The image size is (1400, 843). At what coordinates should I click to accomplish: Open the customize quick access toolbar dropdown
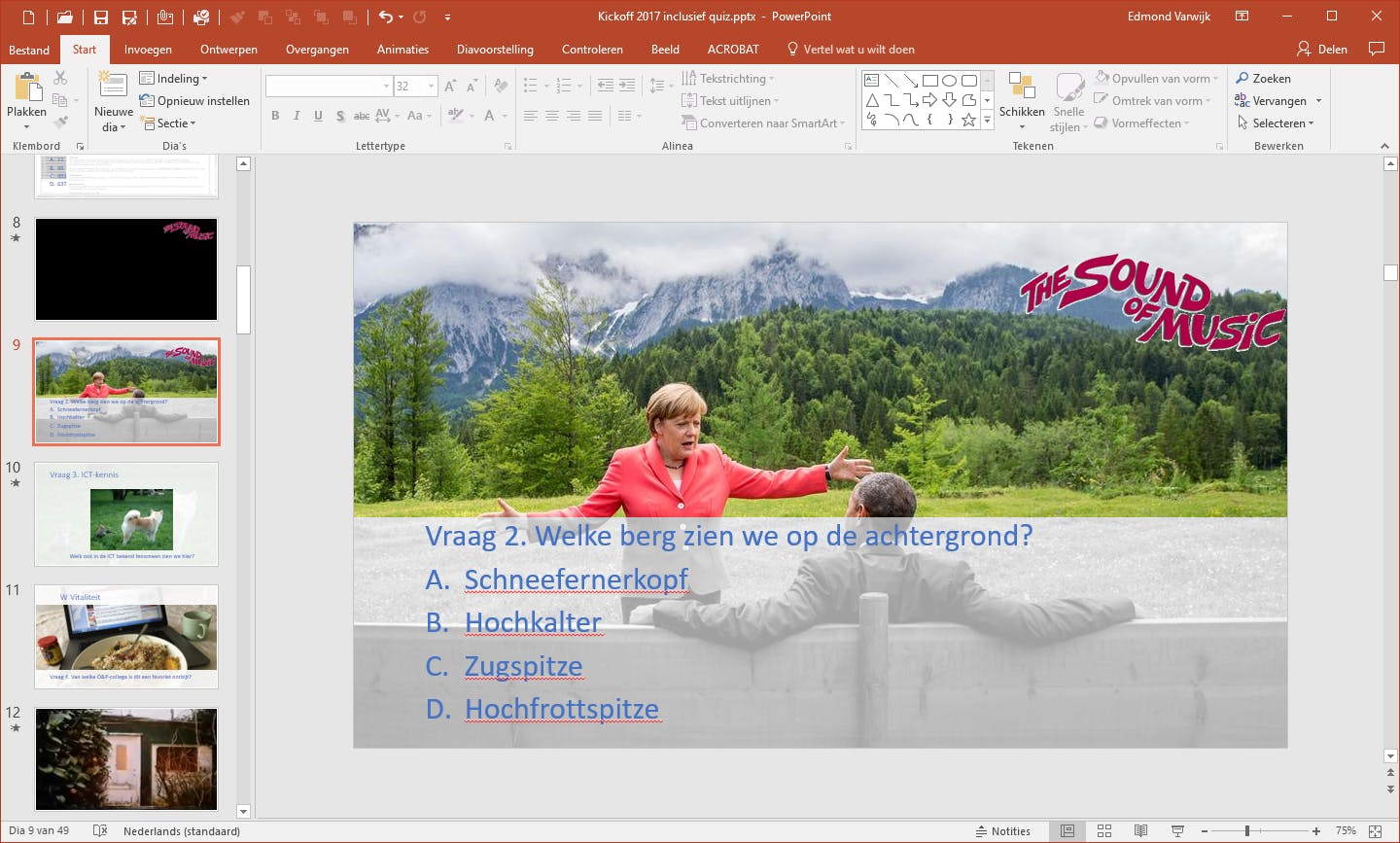coord(447,17)
